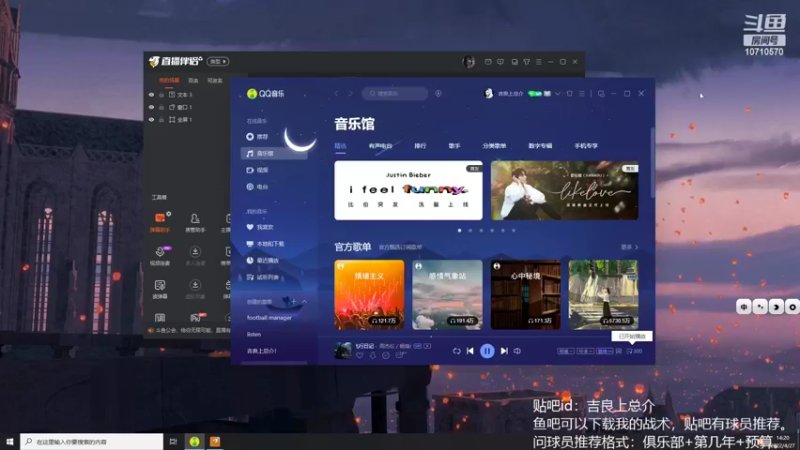Open the play queue showing 300
Screen dimensions: 800x450
(x=635, y=351)
